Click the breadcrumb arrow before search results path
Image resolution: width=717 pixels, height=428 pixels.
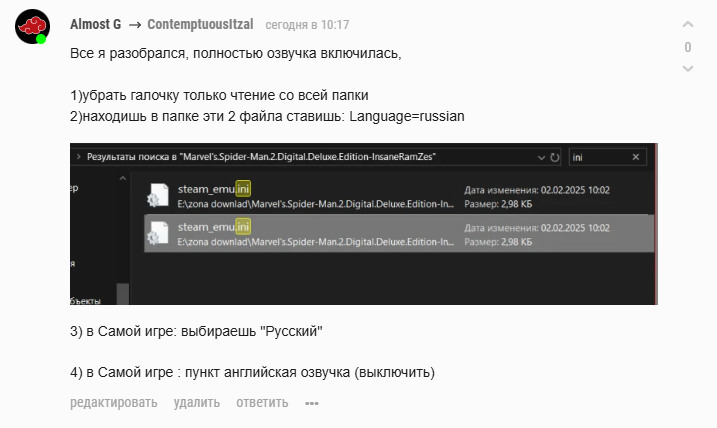tap(79, 157)
